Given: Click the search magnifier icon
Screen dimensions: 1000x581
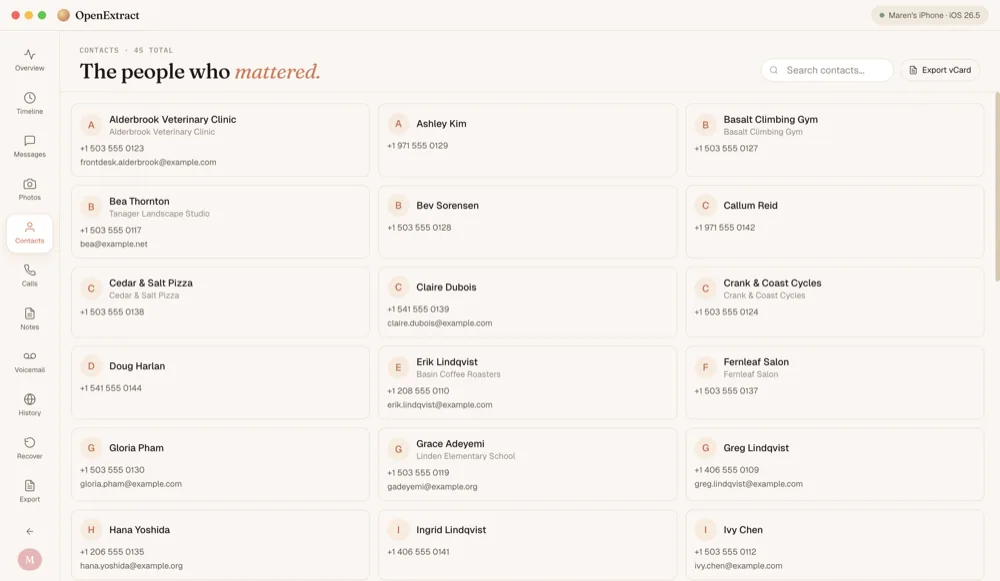Looking at the screenshot, I should pyautogui.click(x=774, y=70).
